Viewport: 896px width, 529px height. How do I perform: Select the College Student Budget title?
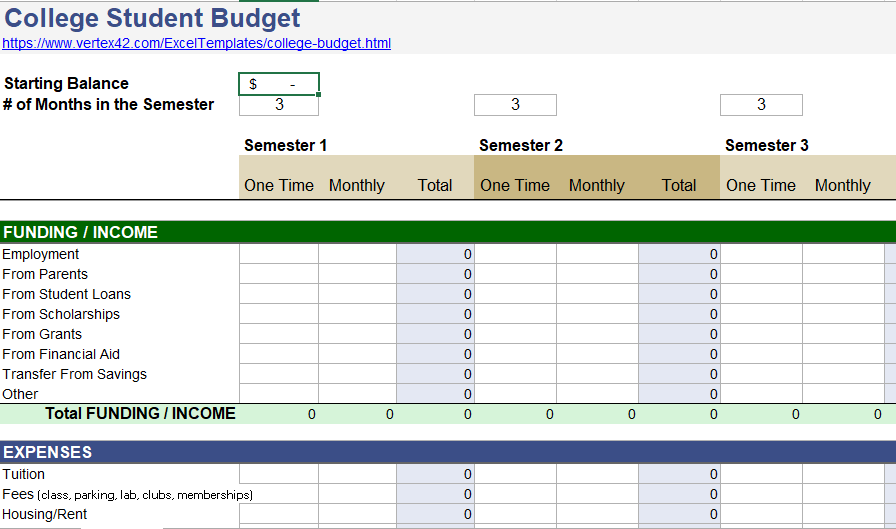[x=152, y=18]
